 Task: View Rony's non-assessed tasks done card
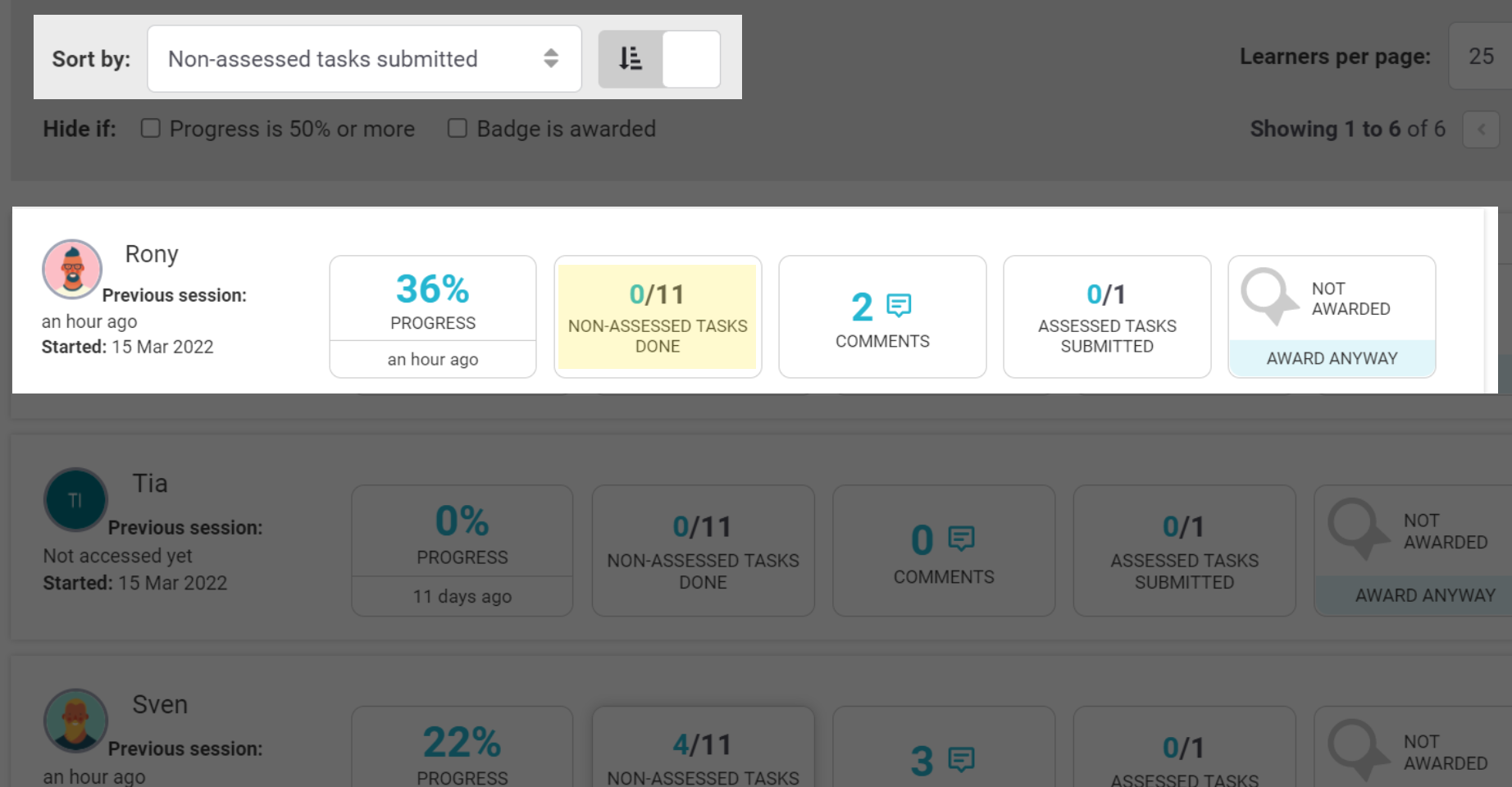[658, 316]
